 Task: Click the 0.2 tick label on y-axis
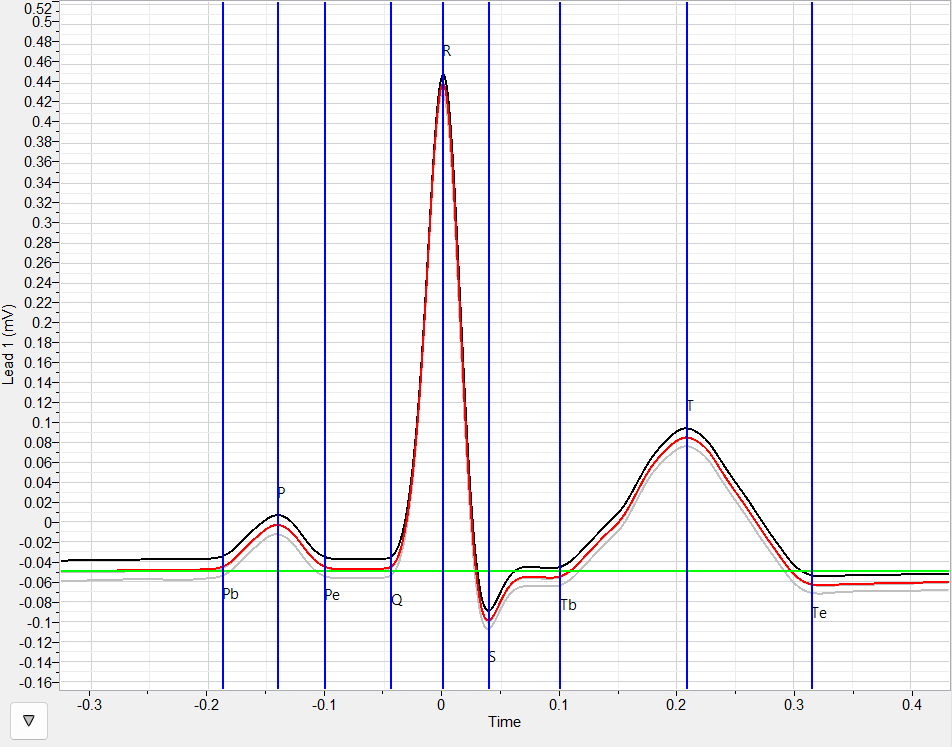(x=45, y=322)
